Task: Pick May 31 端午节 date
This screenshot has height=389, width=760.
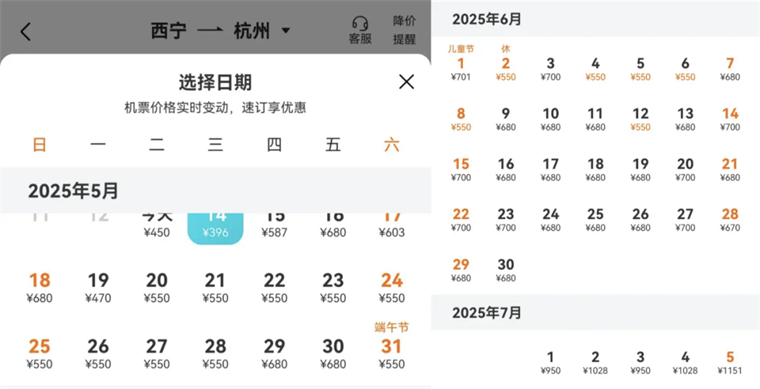Action: [392, 345]
